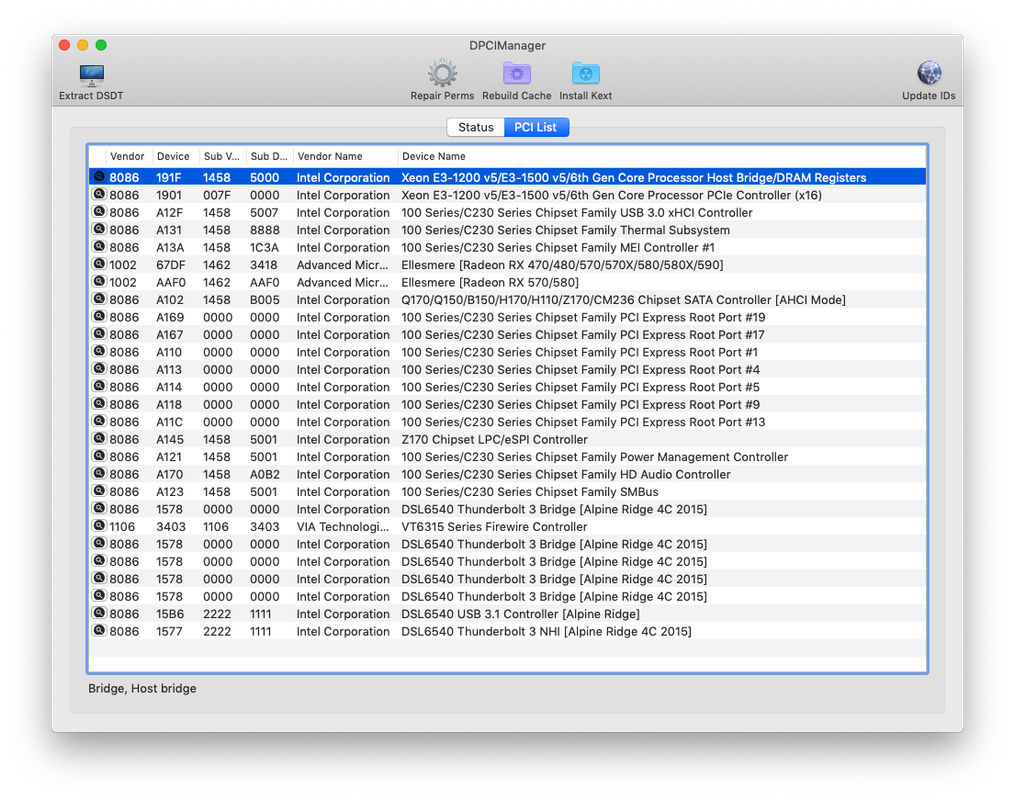Screen dimensions: 1015x800
Task: Click the lookup icon on device 1901 row
Action: click(99, 194)
